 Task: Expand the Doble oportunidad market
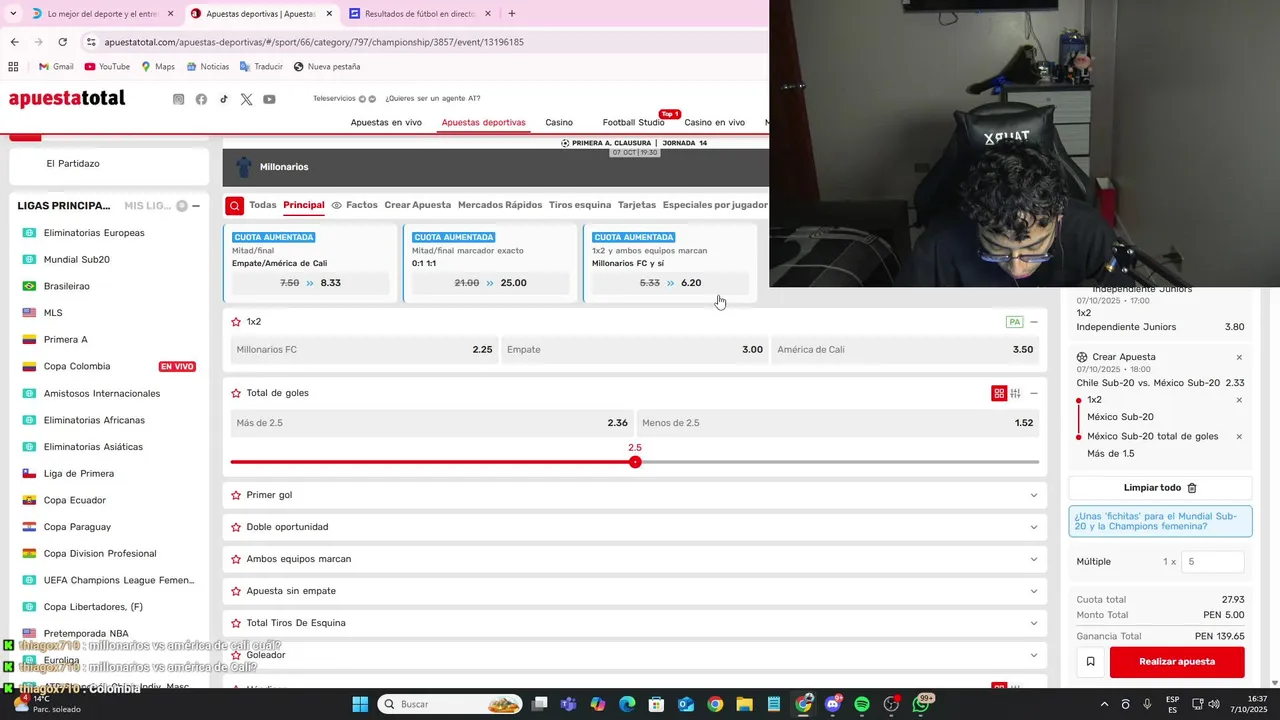(1034, 527)
